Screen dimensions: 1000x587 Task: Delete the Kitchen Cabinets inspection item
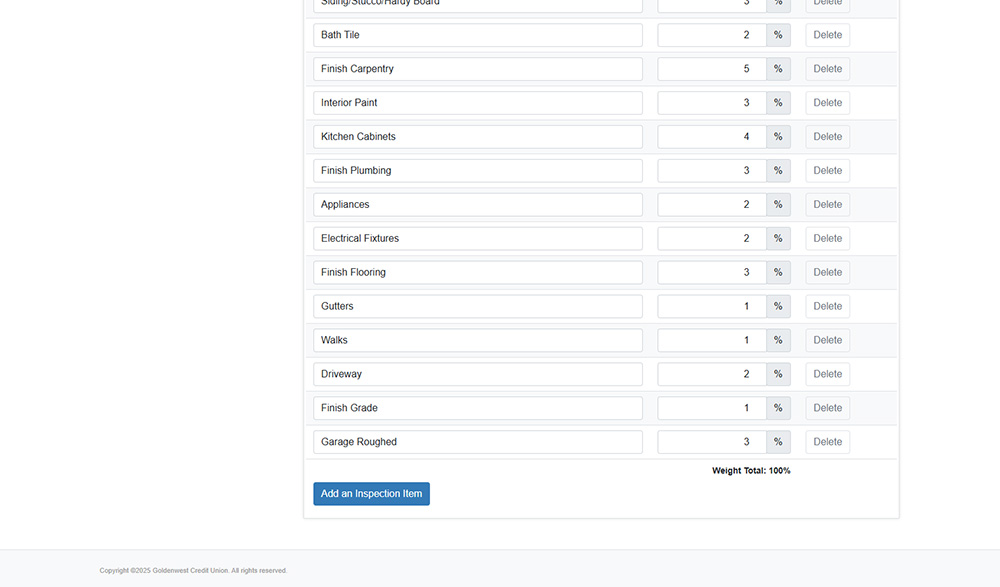(x=827, y=136)
